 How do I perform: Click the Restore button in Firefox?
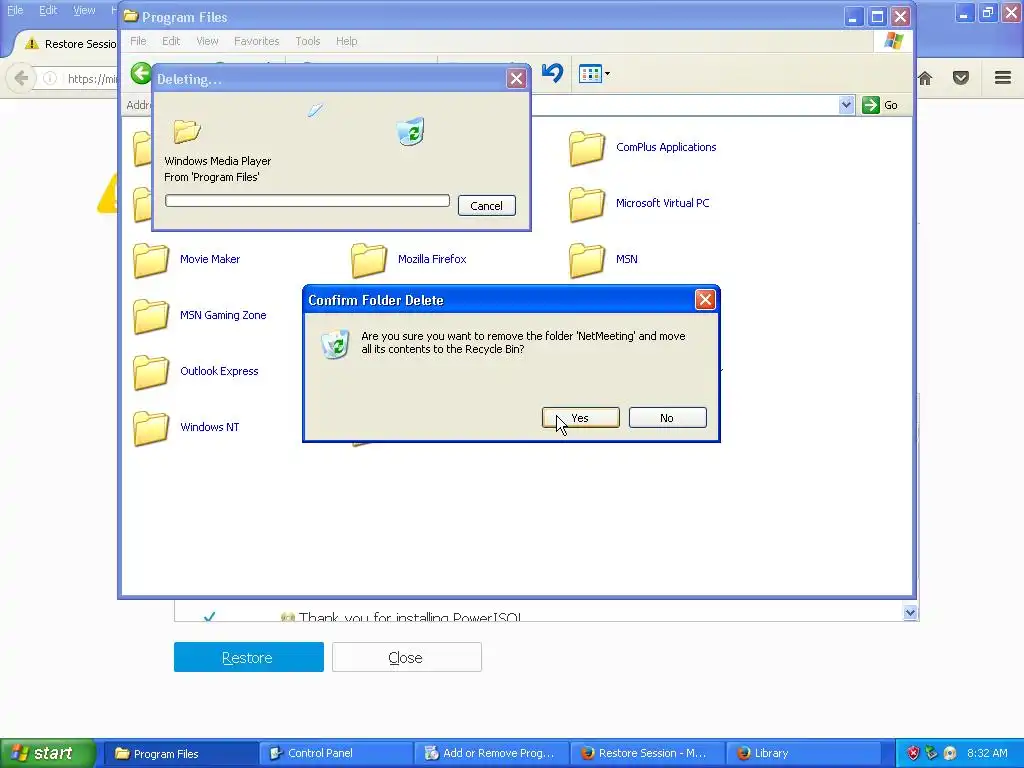coord(249,657)
